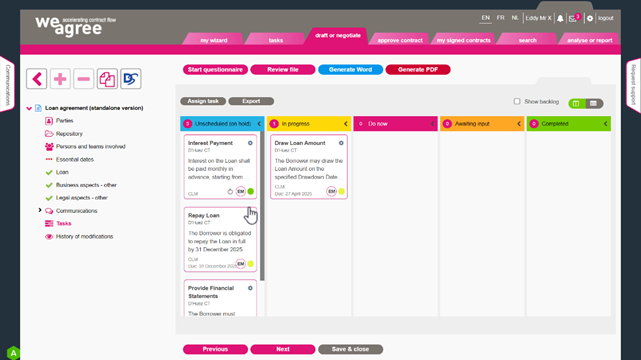The image size is (641, 360).
Task: Click the back arrow toolbar icon
Action: point(37,79)
